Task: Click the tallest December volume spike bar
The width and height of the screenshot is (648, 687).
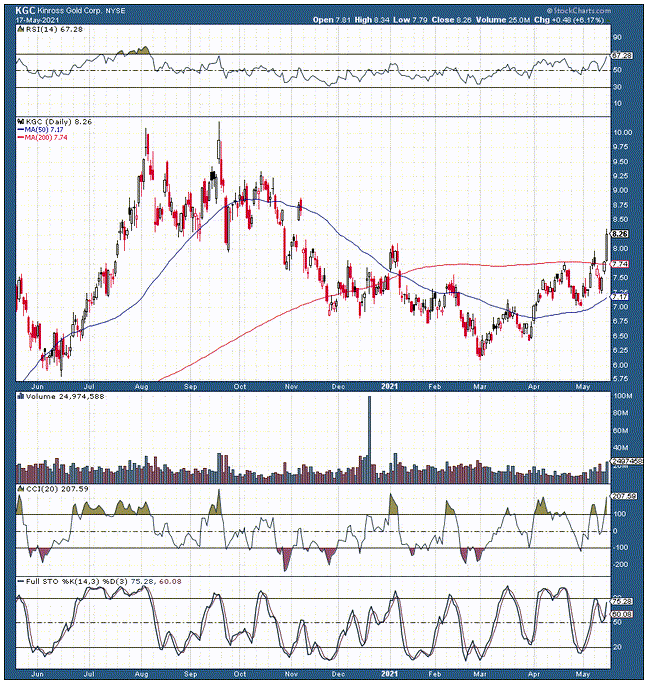Action: point(369,439)
